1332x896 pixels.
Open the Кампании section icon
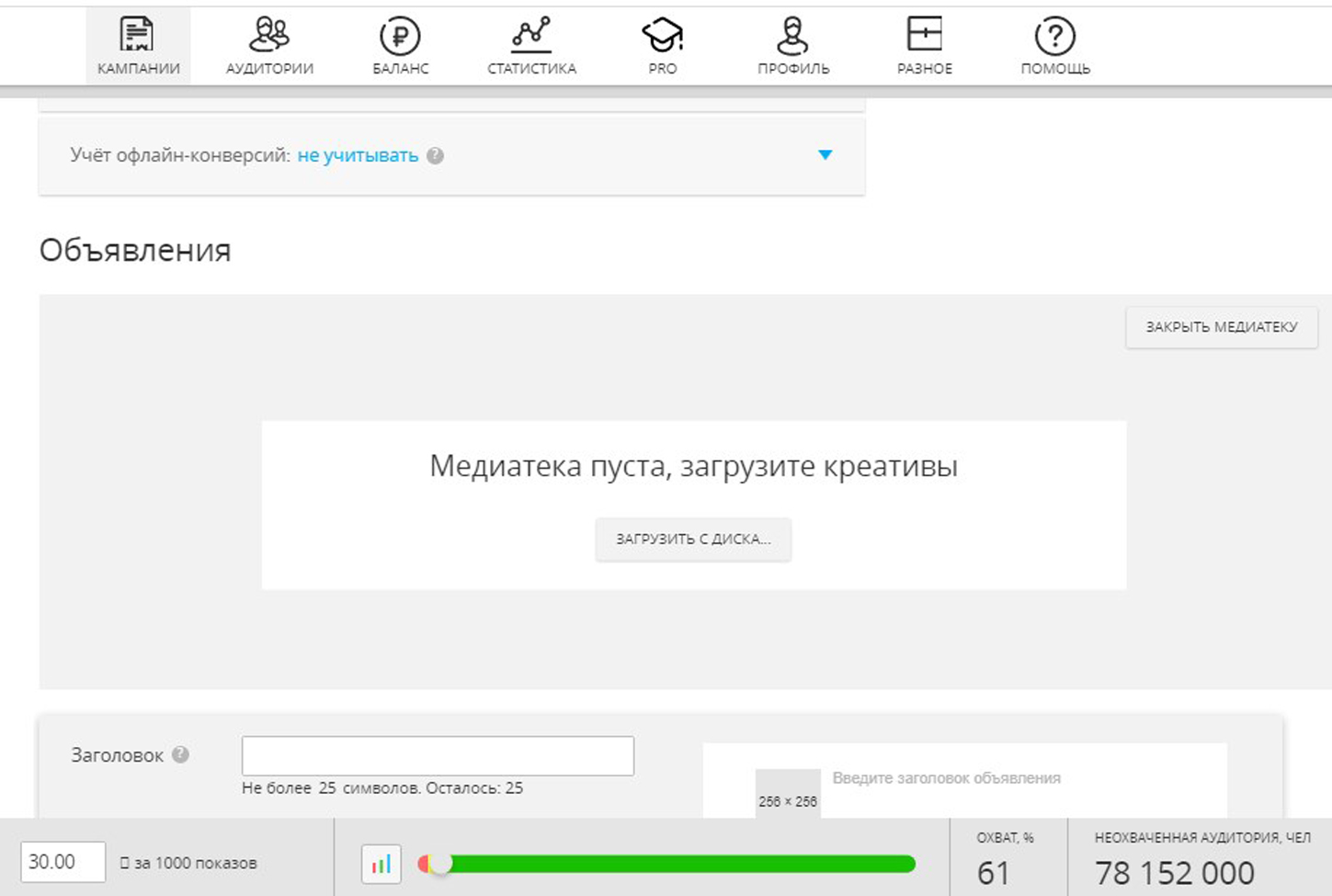click(x=137, y=36)
